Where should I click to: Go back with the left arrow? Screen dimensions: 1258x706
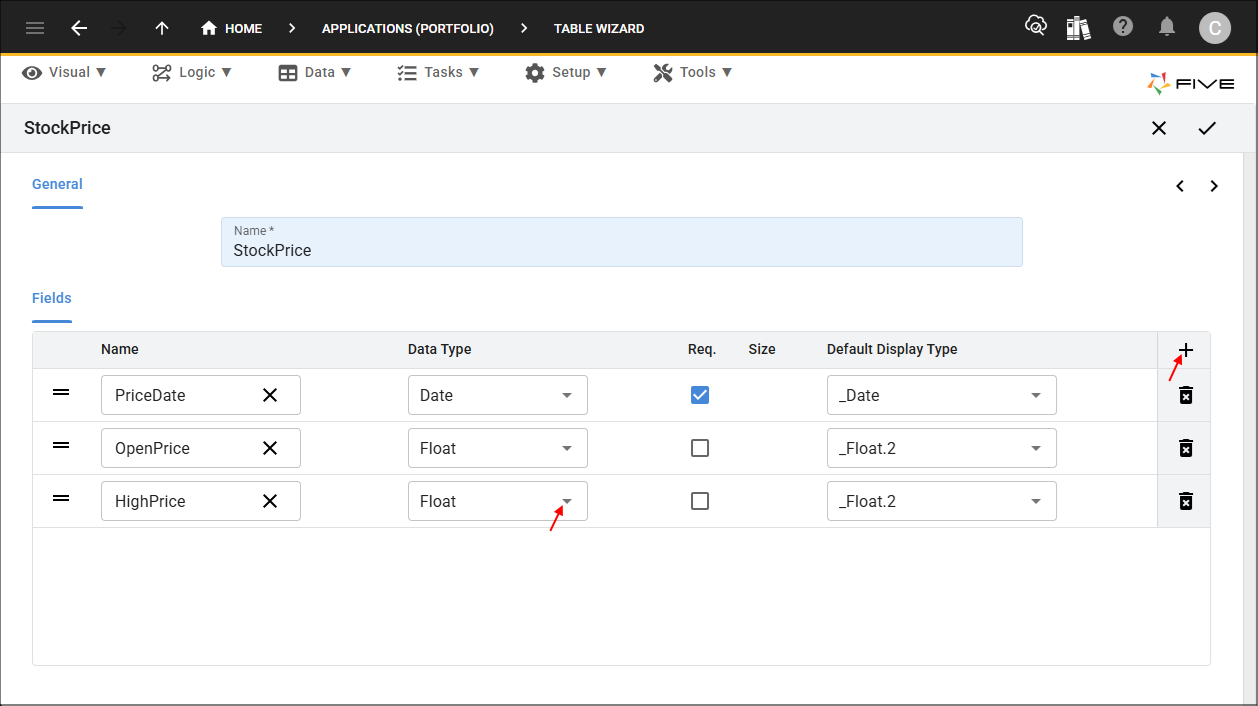[x=79, y=28]
